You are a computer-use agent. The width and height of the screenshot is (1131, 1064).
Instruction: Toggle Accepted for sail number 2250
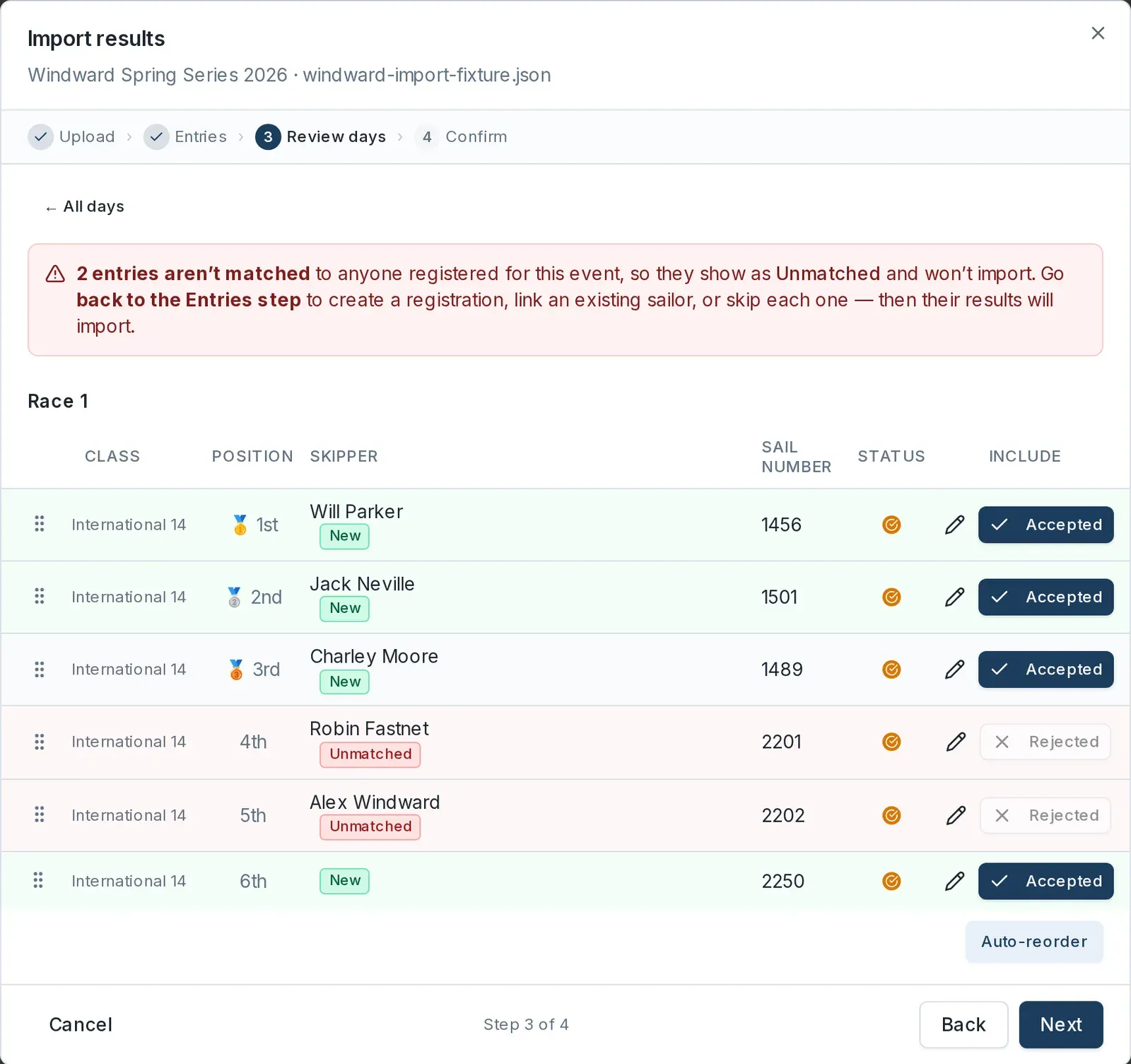(1045, 881)
